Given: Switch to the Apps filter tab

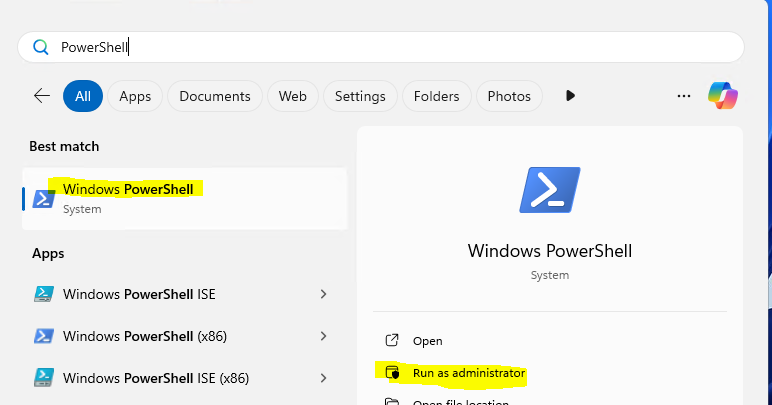Looking at the screenshot, I should tap(135, 96).
